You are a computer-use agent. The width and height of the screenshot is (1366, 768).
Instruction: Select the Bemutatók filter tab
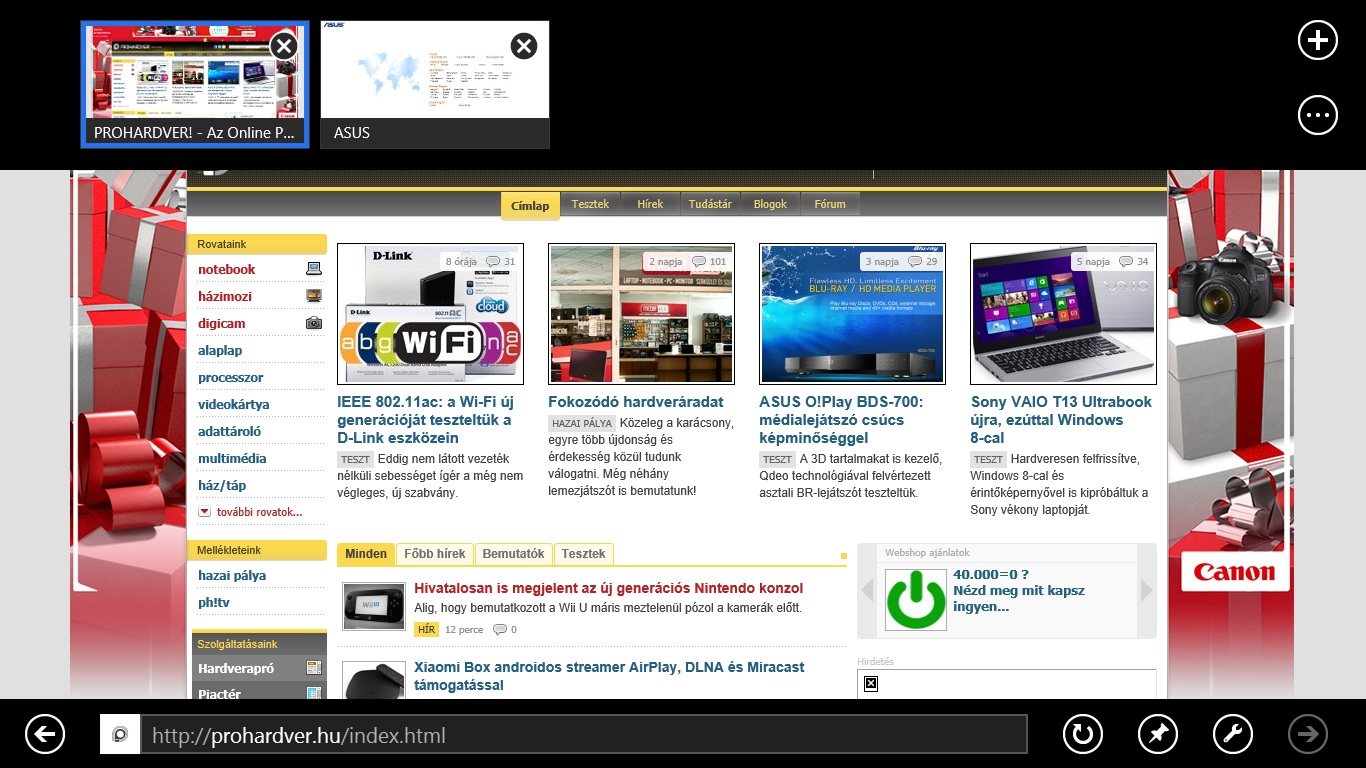(x=513, y=554)
